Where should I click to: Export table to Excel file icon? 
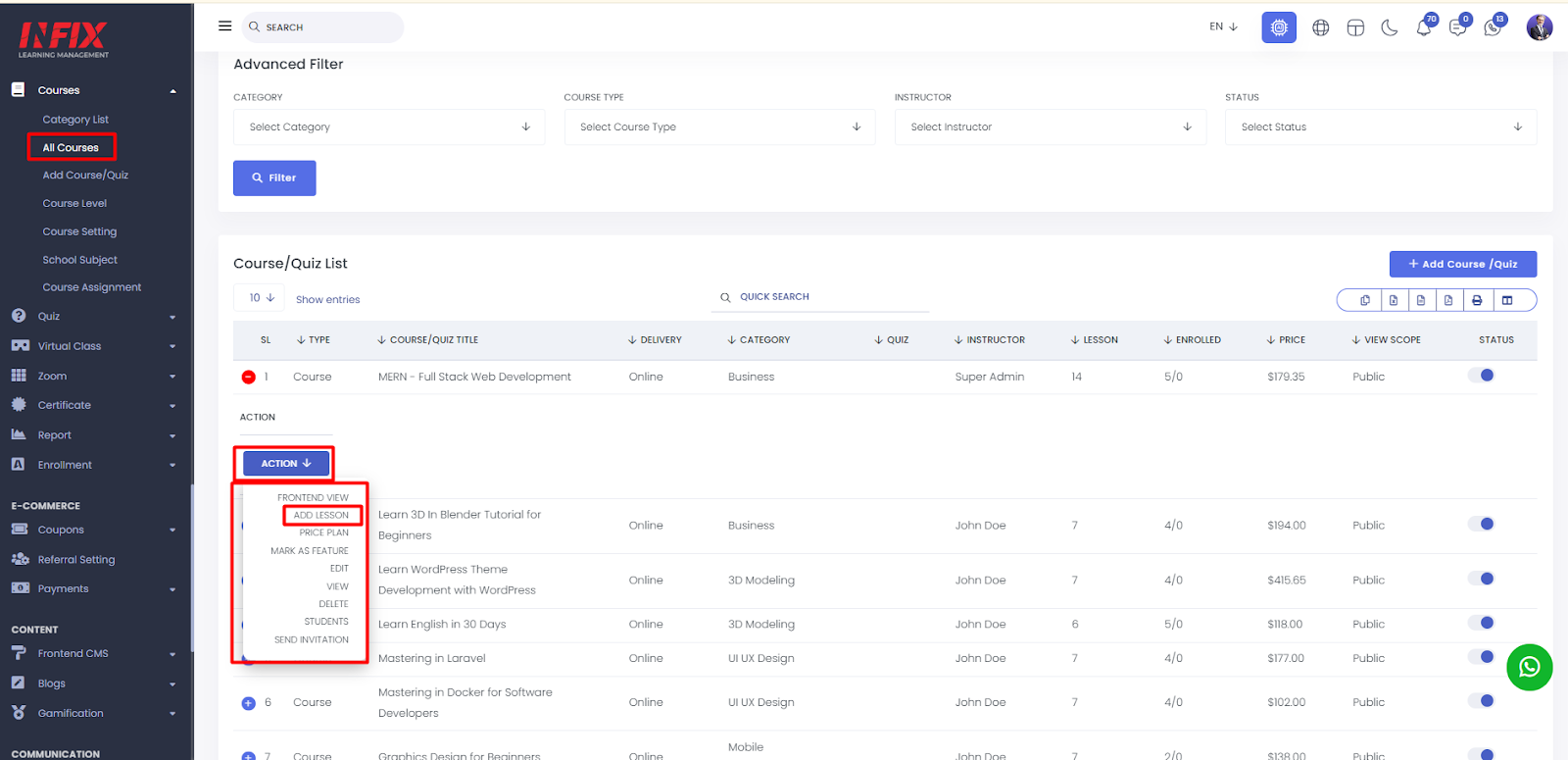tap(1394, 300)
